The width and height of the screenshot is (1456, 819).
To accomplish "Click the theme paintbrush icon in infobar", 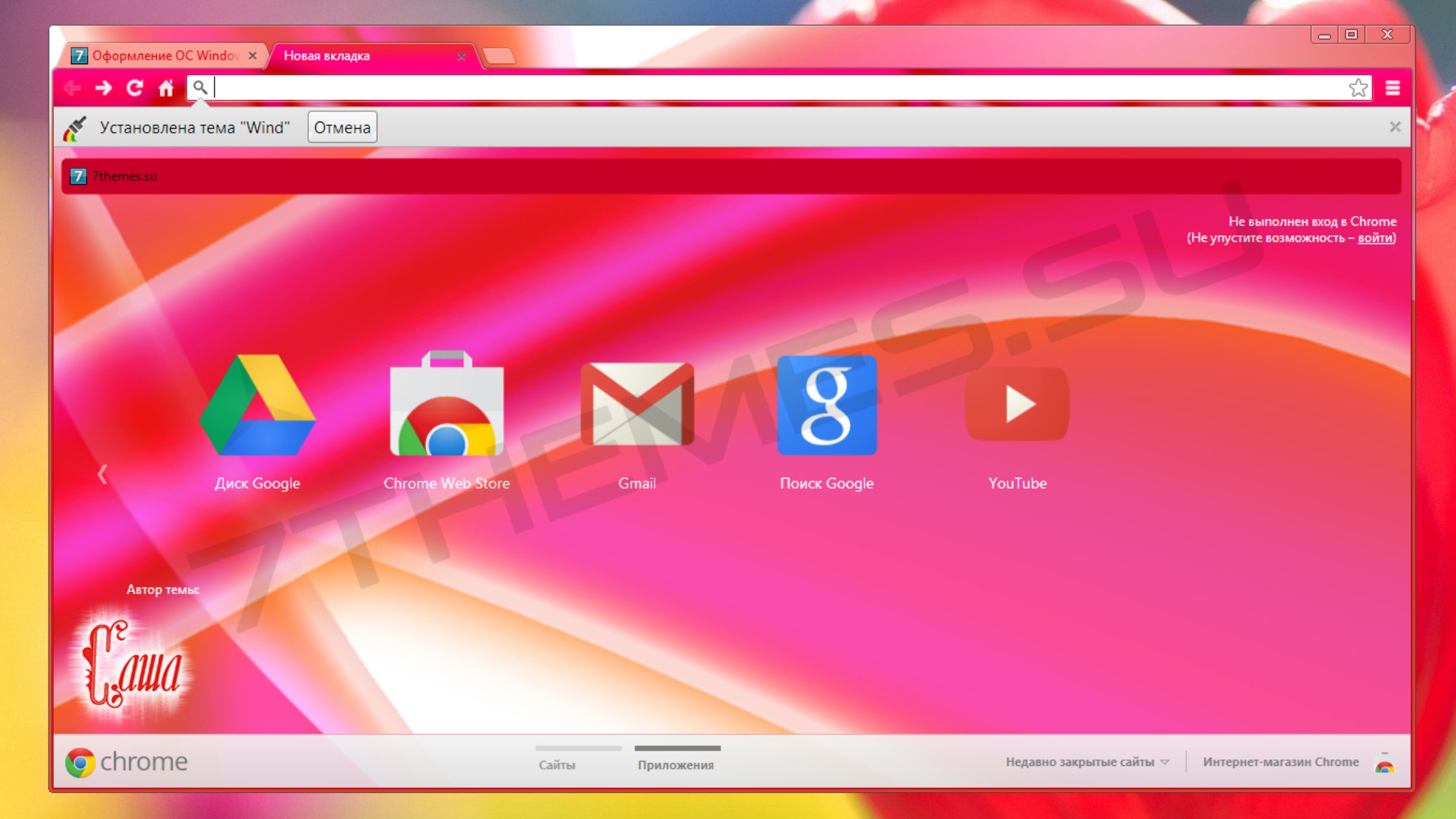I will (74, 128).
